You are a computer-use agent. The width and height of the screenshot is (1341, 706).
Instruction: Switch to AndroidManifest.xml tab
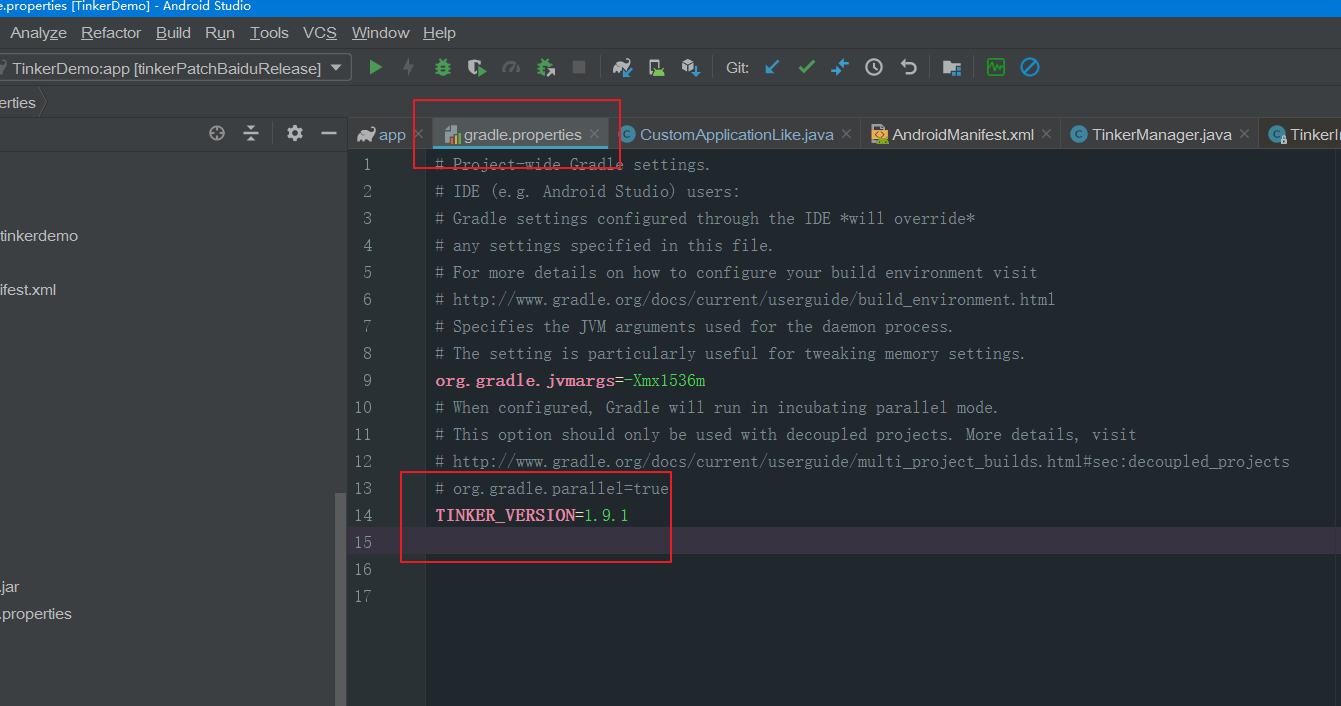(962, 135)
